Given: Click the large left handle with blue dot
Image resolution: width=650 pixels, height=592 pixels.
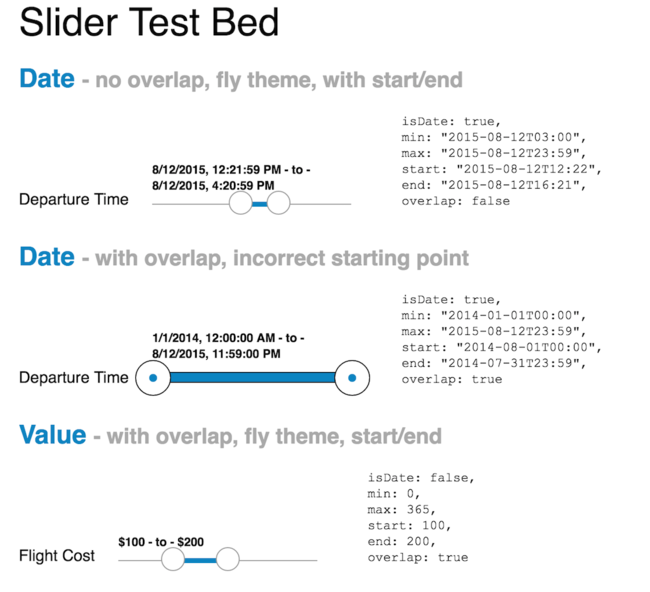Looking at the screenshot, I should (152, 377).
